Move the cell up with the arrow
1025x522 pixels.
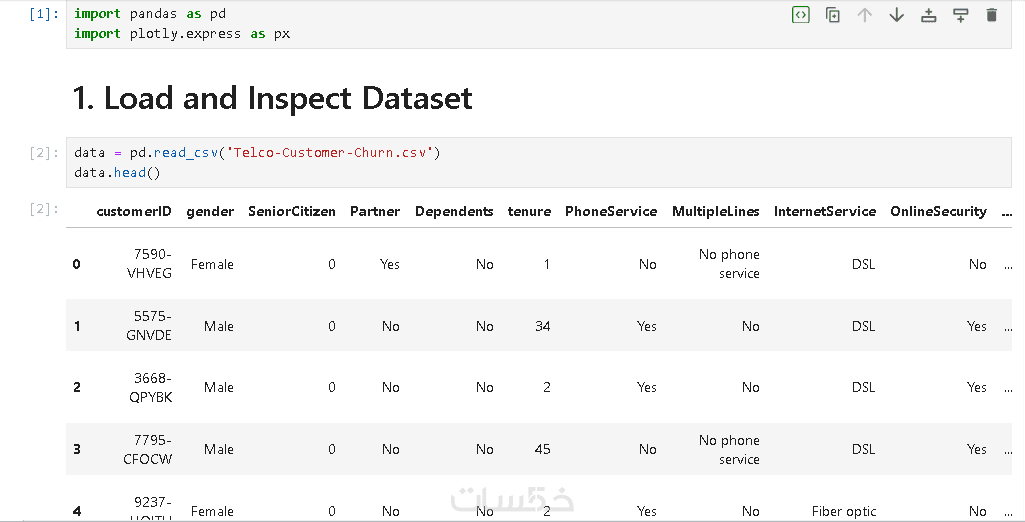(x=864, y=15)
